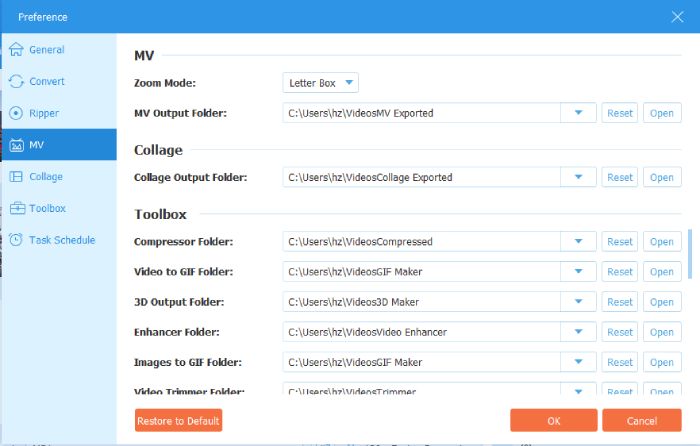Click the General home icon in sidebar
This screenshot has height=446, width=700.
16,50
